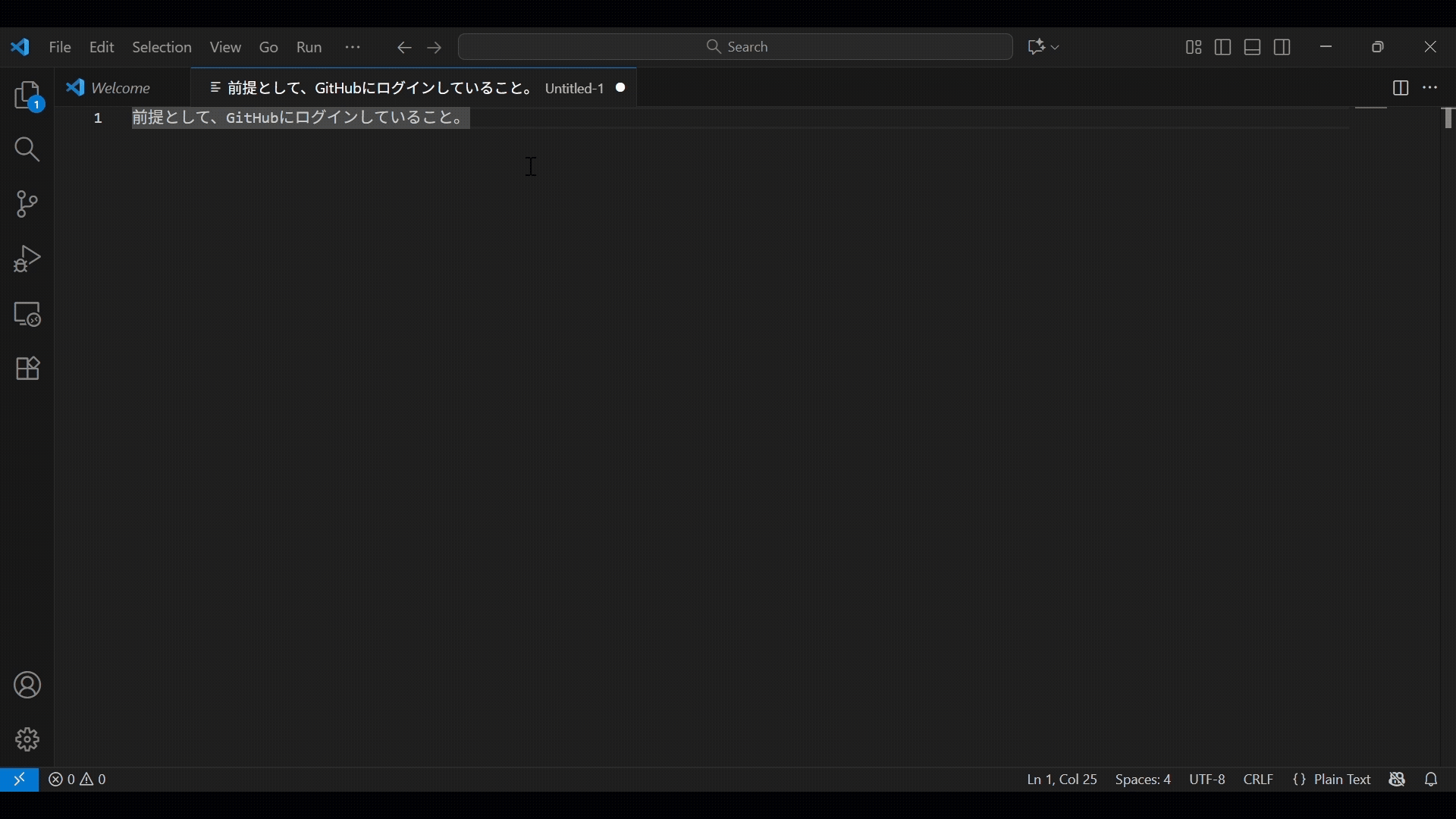Open the Search view in sidebar
Viewport: 1456px width, 819px height.
(27, 149)
